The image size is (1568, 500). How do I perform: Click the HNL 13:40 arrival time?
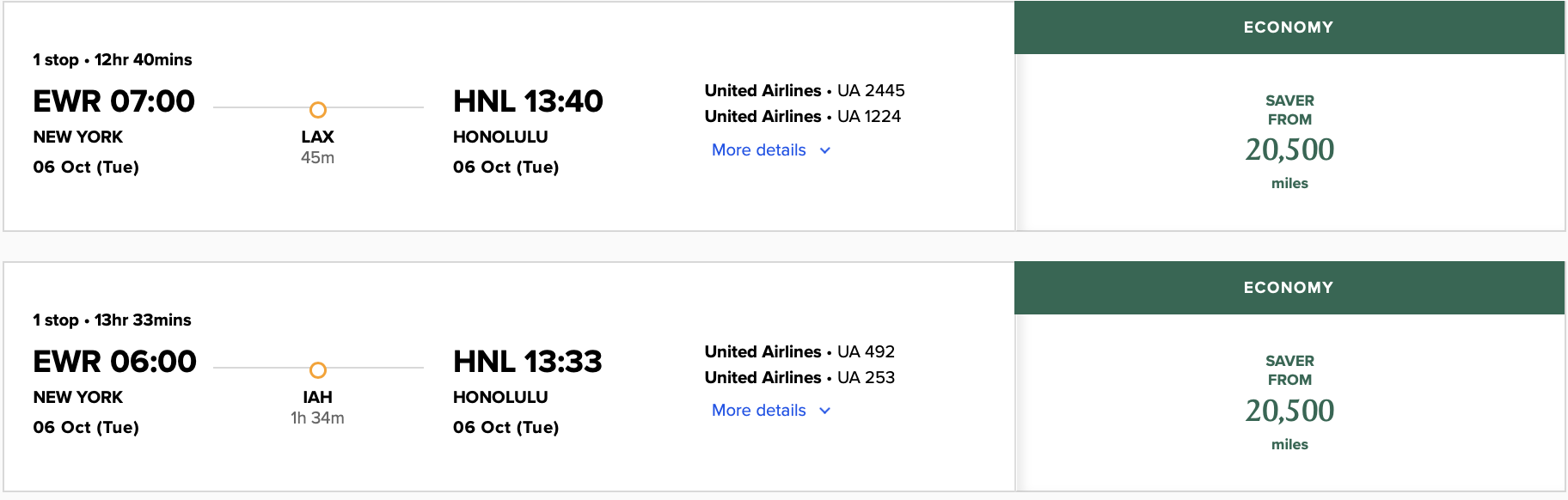528,101
